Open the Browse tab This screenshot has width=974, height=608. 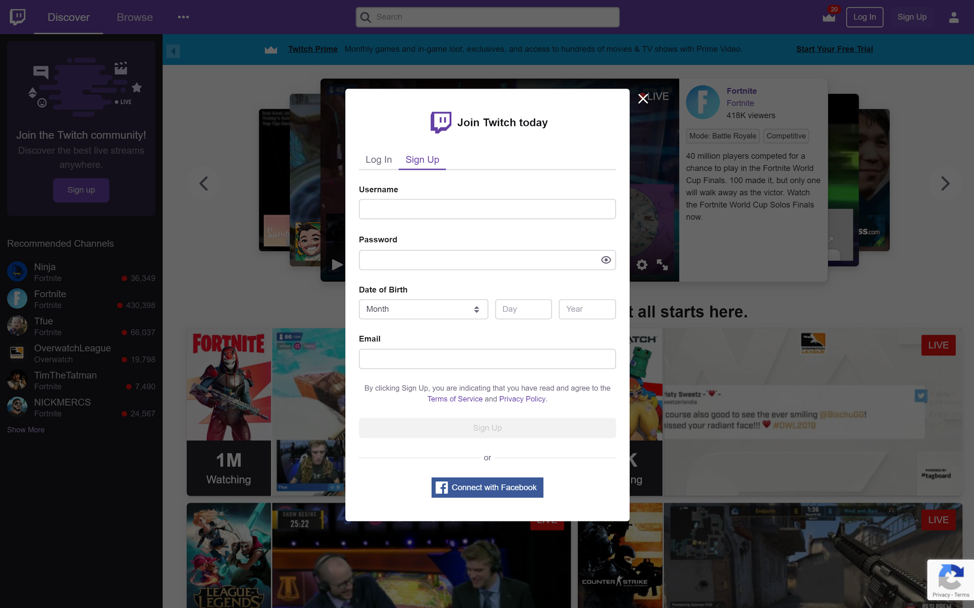click(135, 17)
